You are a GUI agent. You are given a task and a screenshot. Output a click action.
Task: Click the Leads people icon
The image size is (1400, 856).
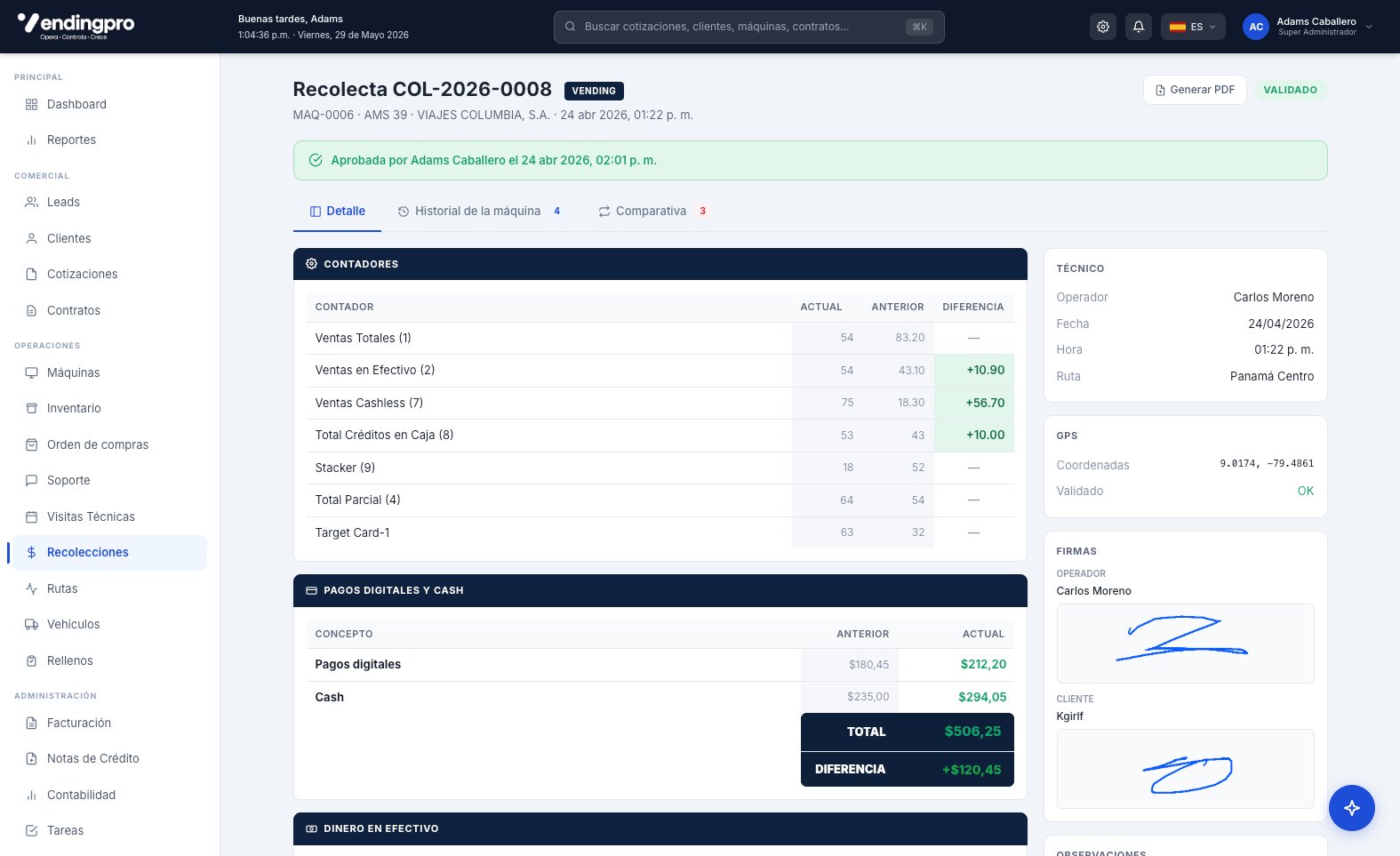32,203
